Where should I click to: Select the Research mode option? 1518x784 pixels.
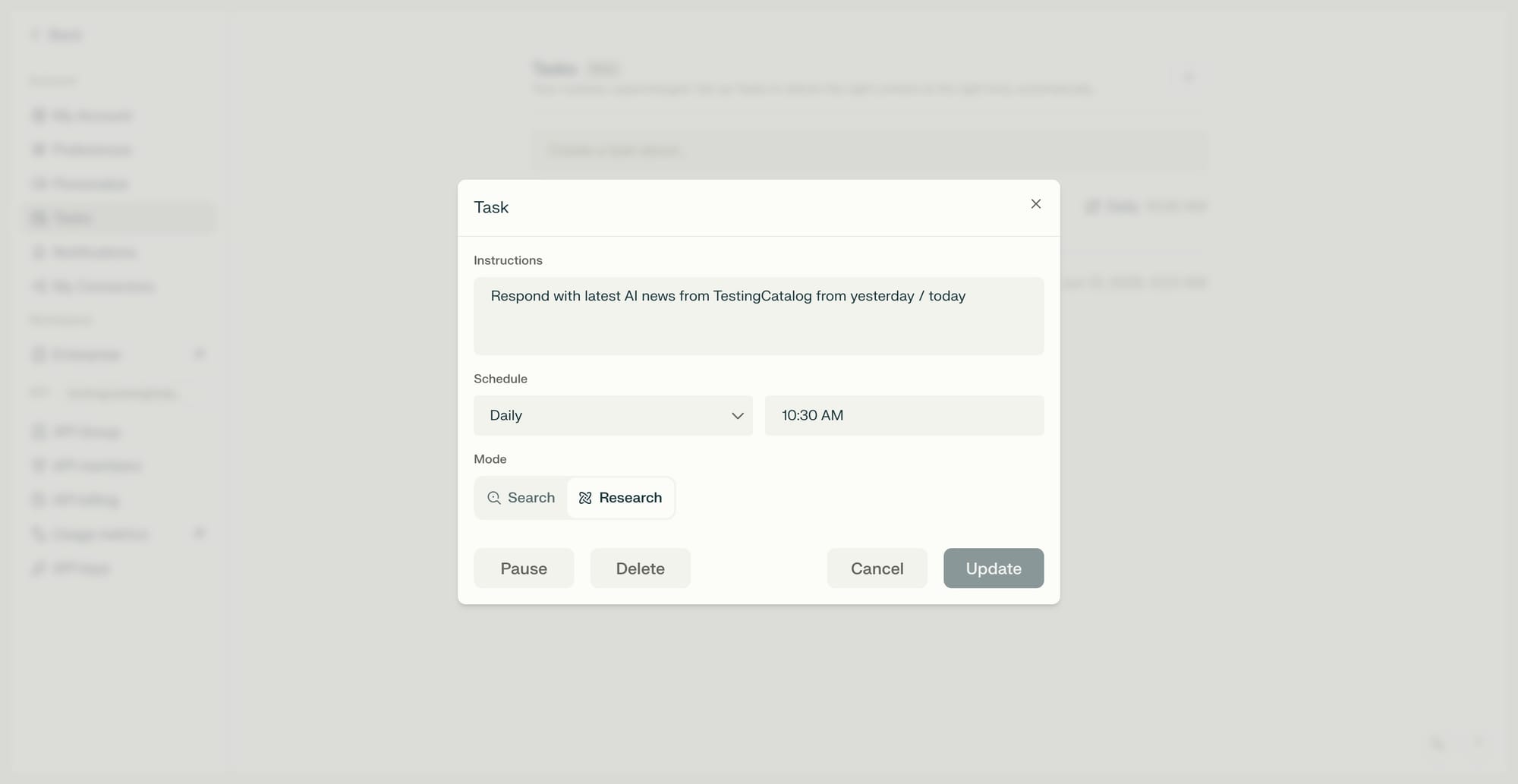pos(620,498)
